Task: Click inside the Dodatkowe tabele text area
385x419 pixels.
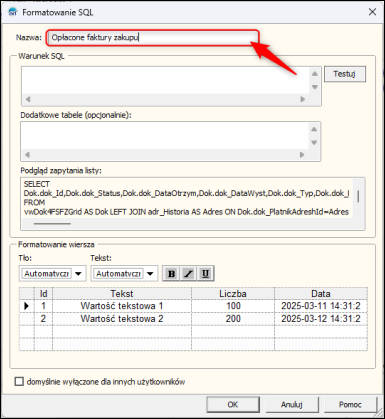Action: [165, 136]
